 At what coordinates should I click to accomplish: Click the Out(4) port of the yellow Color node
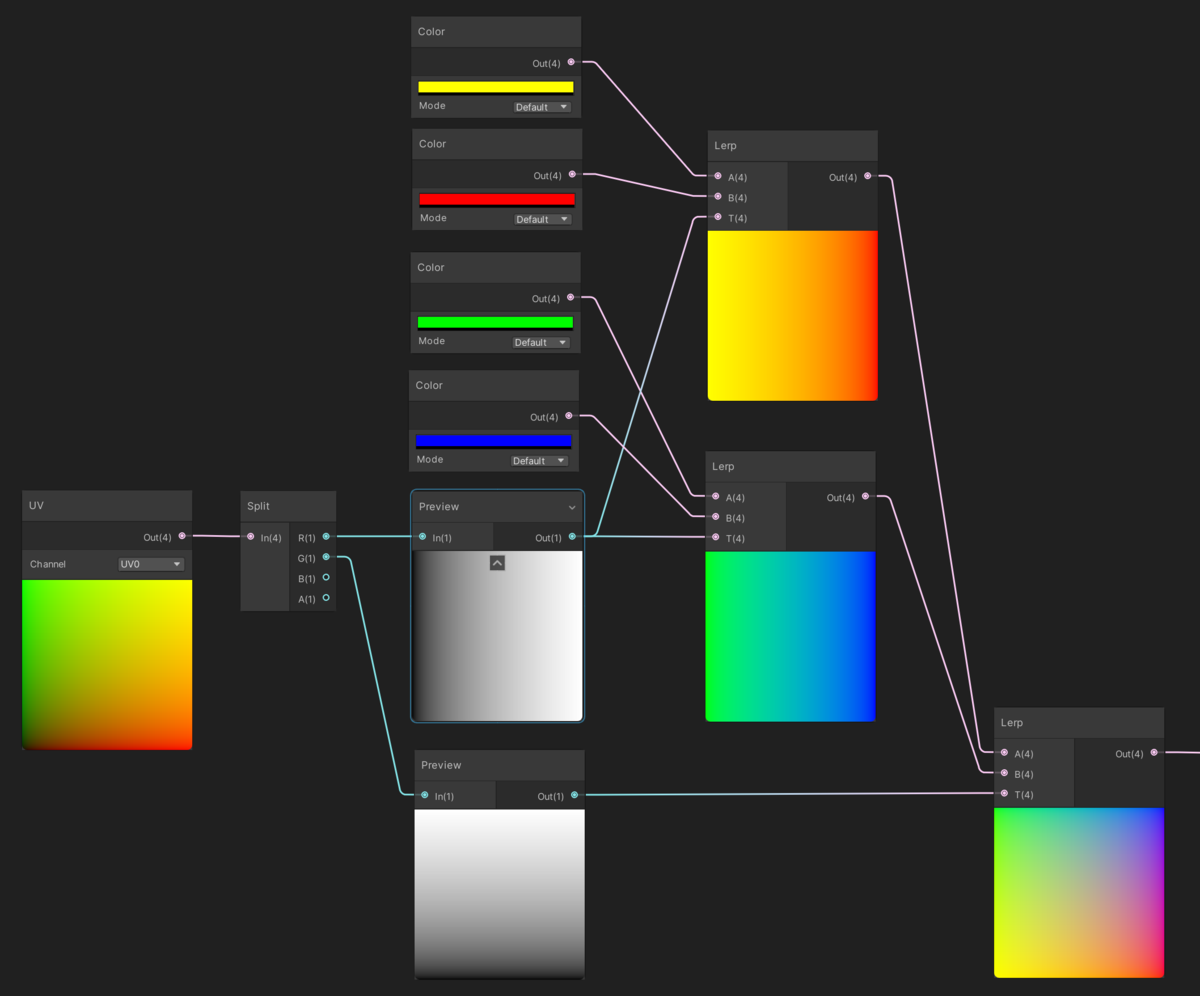(571, 62)
